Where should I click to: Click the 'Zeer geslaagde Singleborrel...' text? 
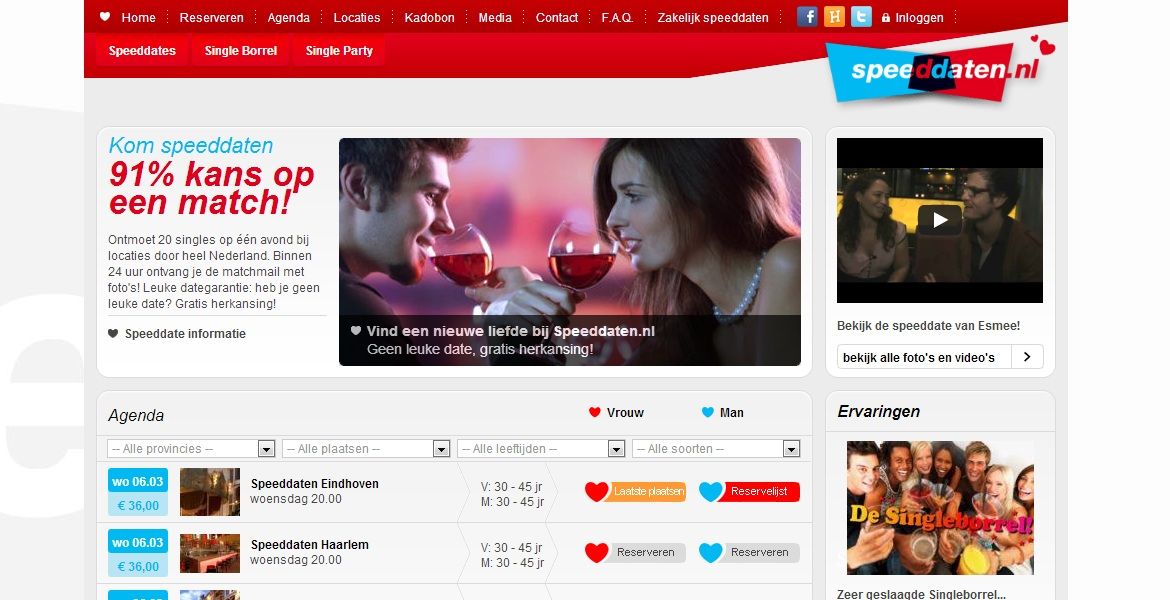point(922,594)
